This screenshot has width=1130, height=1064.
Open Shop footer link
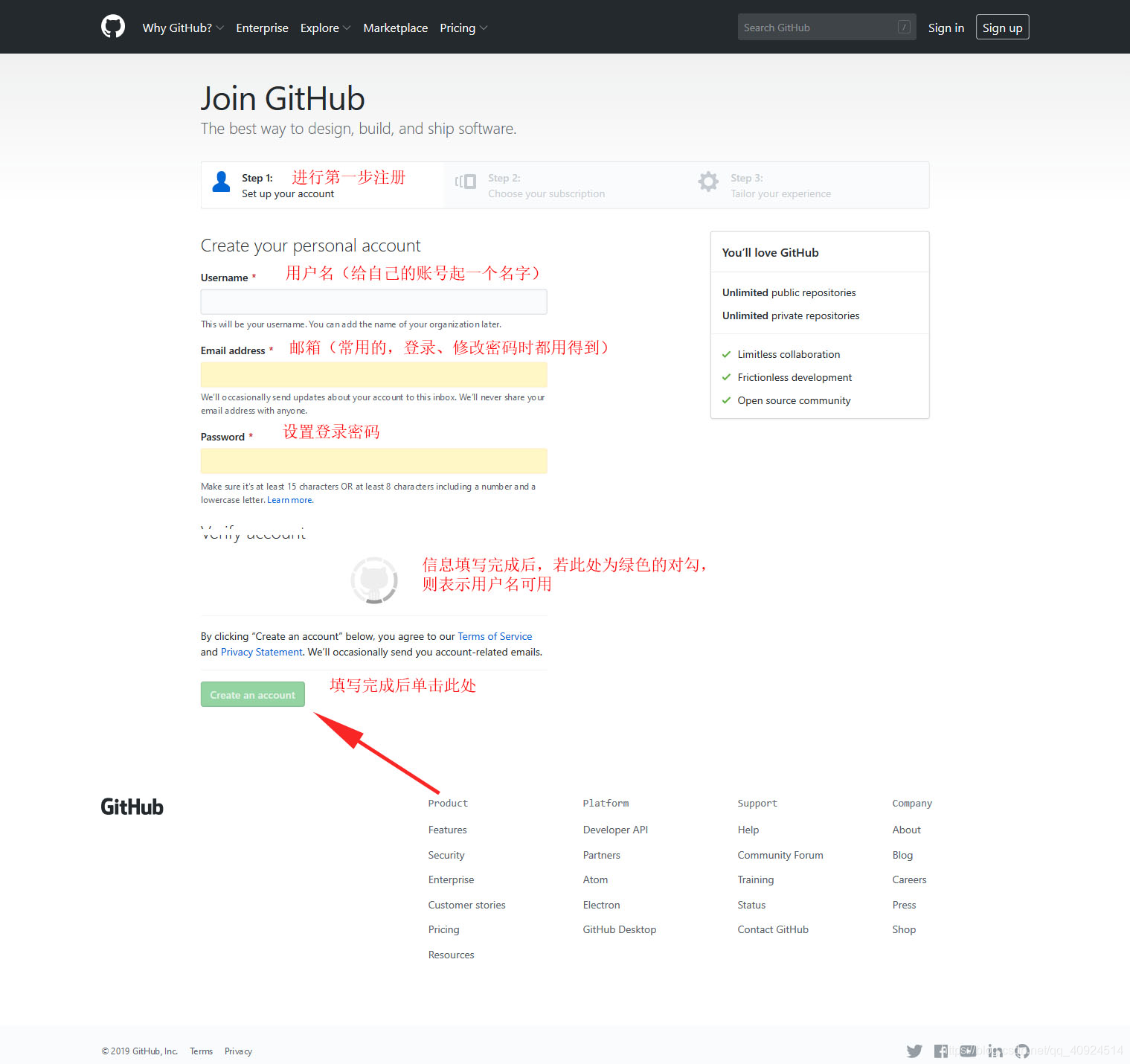pos(904,929)
